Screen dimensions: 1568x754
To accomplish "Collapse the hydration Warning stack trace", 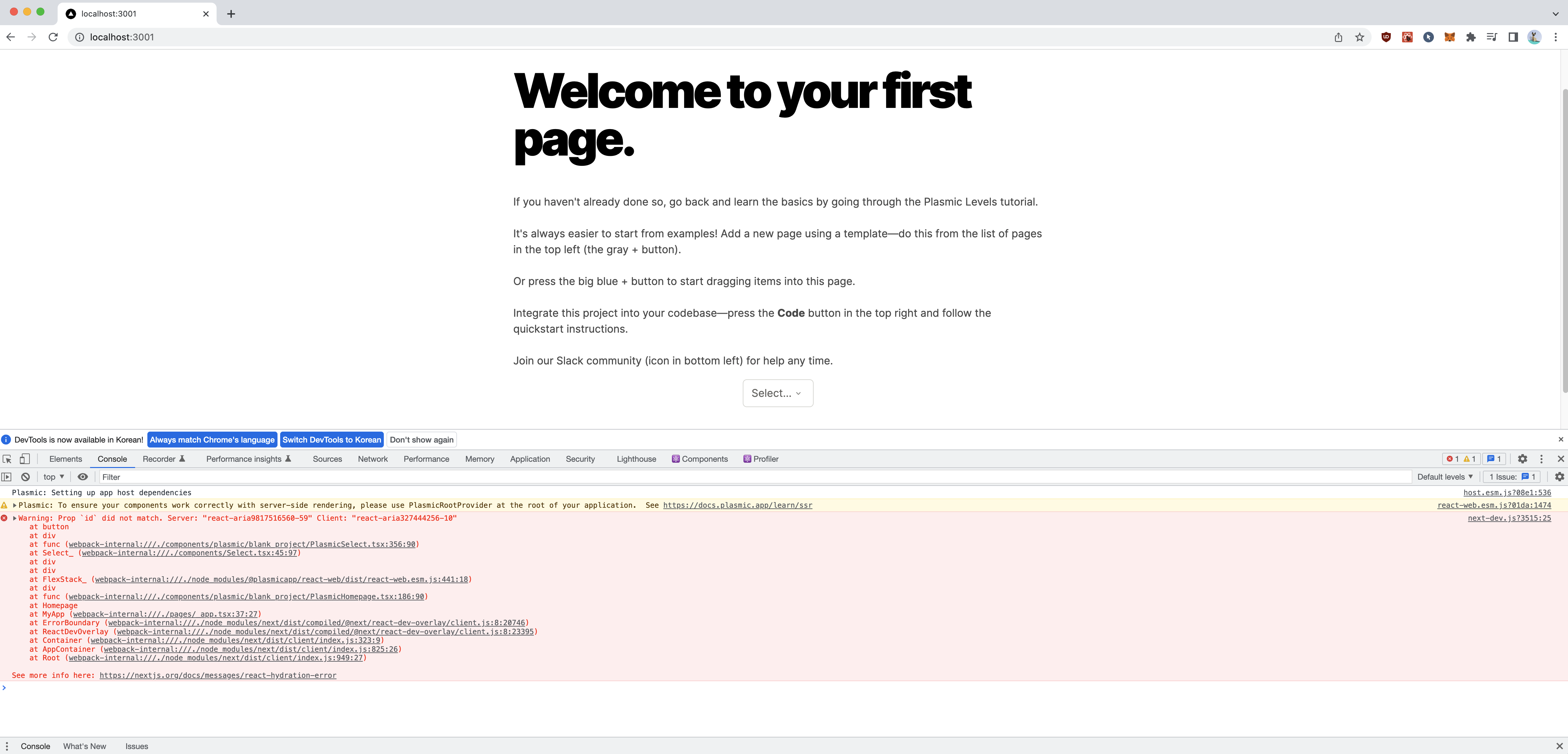I will (x=15, y=518).
